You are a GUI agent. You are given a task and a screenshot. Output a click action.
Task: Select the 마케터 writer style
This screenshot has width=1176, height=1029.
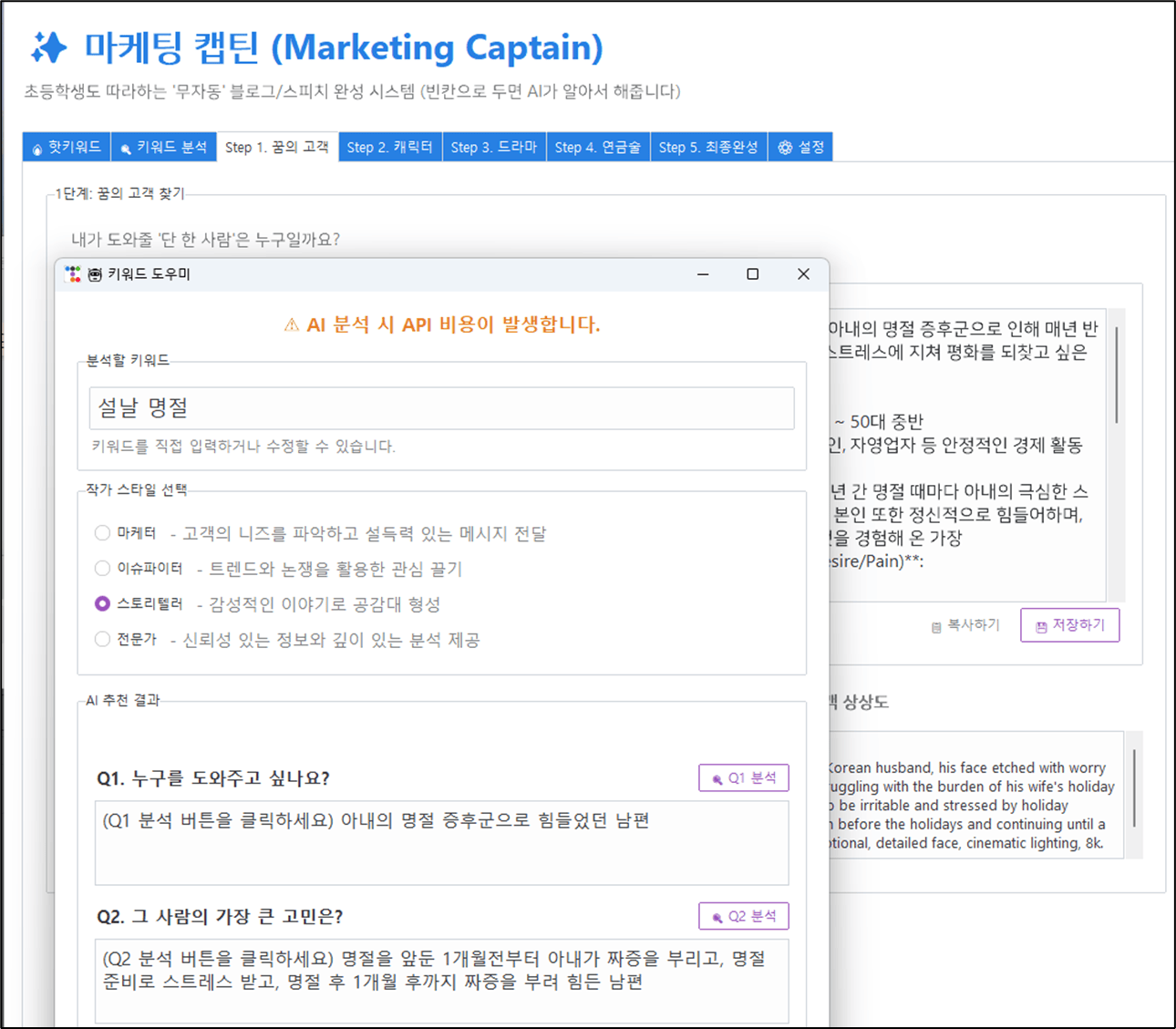[x=102, y=534]
